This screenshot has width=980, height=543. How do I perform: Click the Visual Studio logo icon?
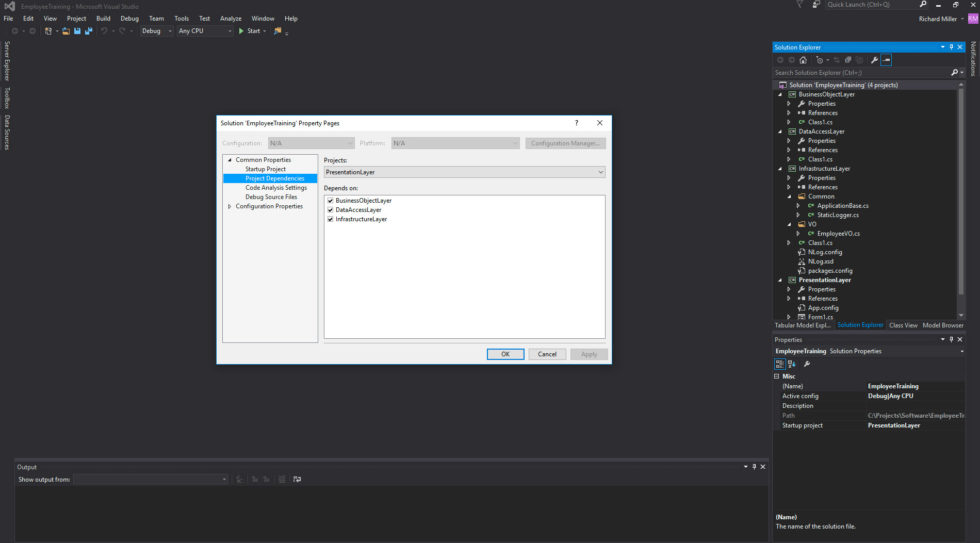9,6
